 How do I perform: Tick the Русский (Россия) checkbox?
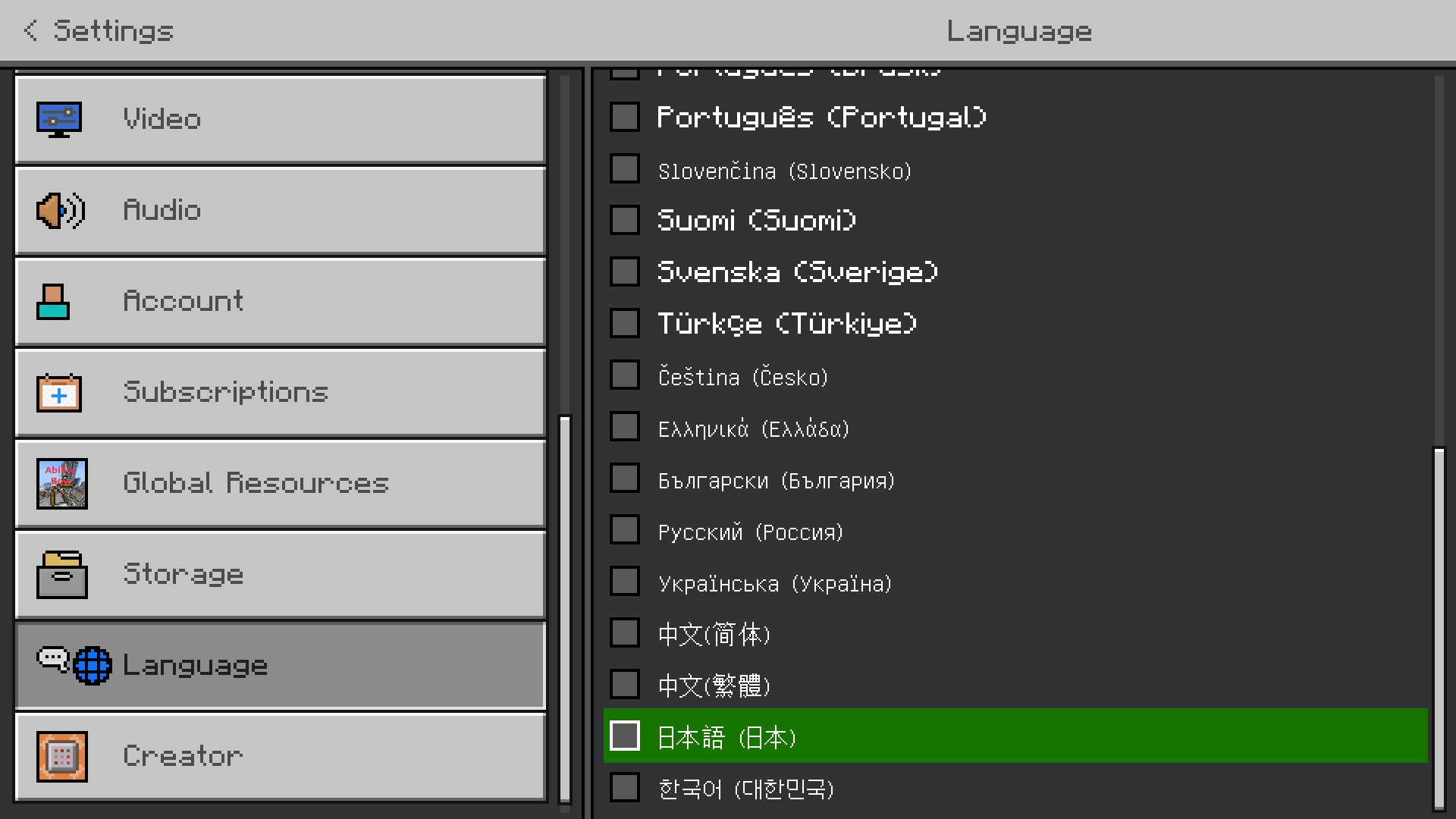point(625,530)
